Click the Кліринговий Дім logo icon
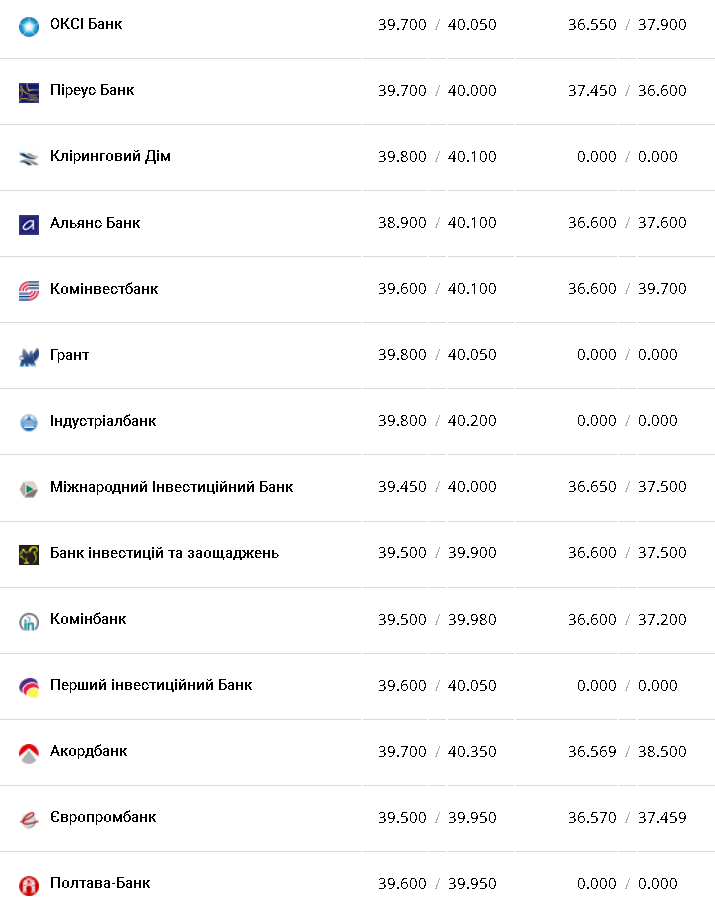This screenshot has height=901, width=715. [28, 158]
